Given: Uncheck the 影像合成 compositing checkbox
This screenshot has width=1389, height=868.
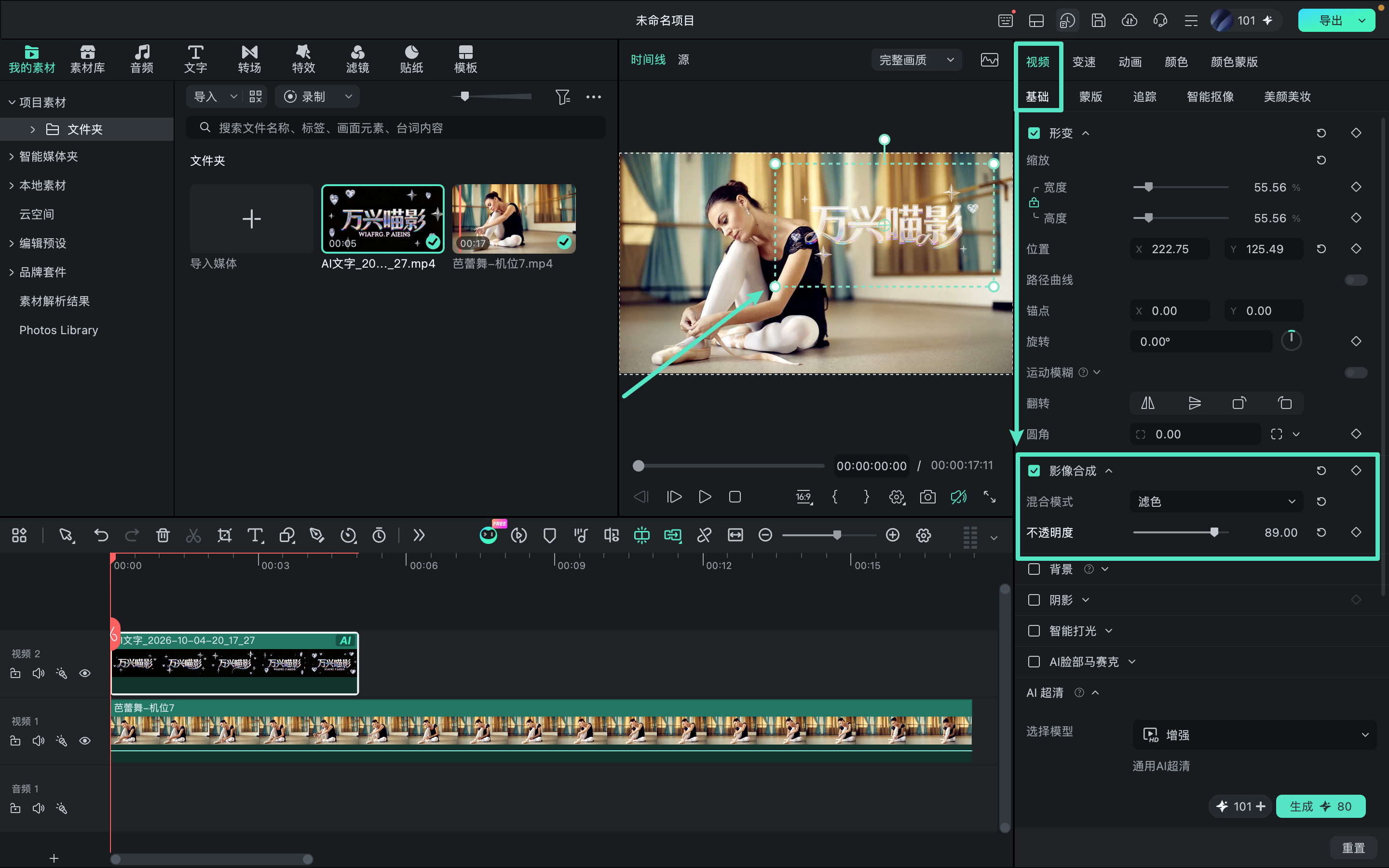Looking at the screenshot, I should click(x=1034, y=471).
